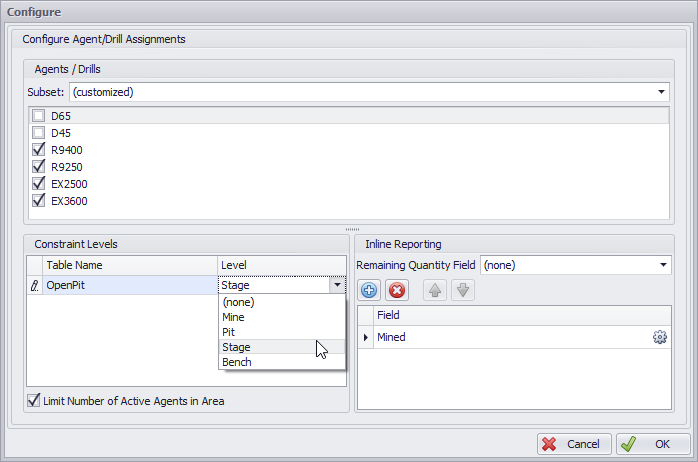Screen dimensions: 698x462
Task: Choose Pit from the Level list
Action: [x=282, y=332]
